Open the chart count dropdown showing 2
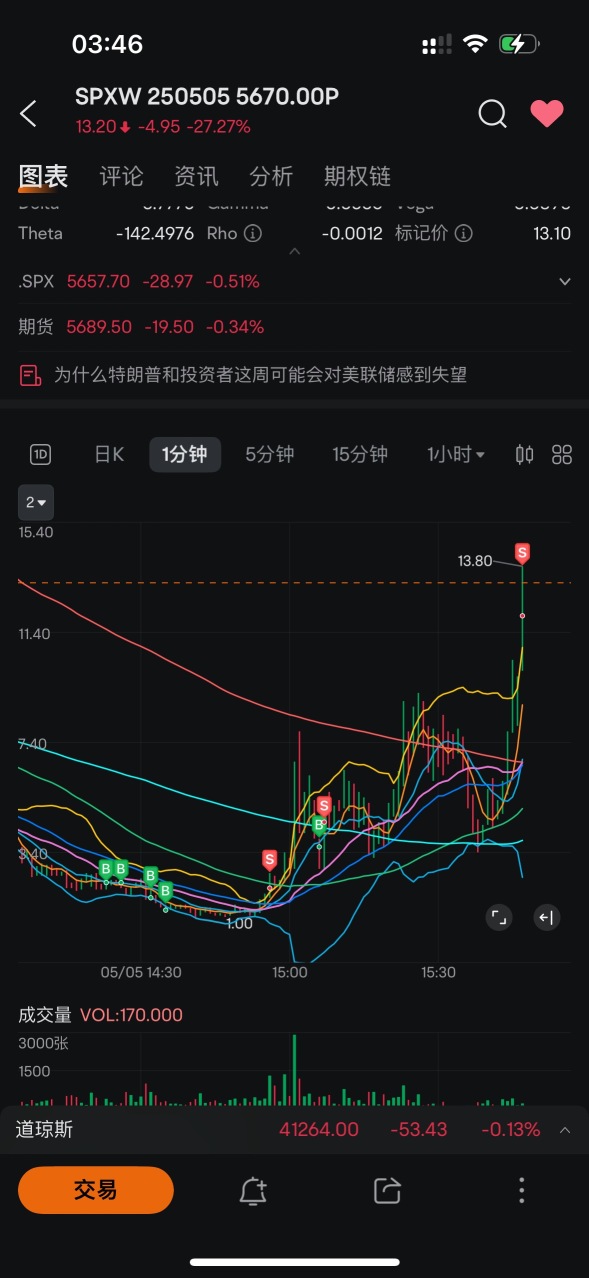589x1278 pixels. tap(37, 502)
